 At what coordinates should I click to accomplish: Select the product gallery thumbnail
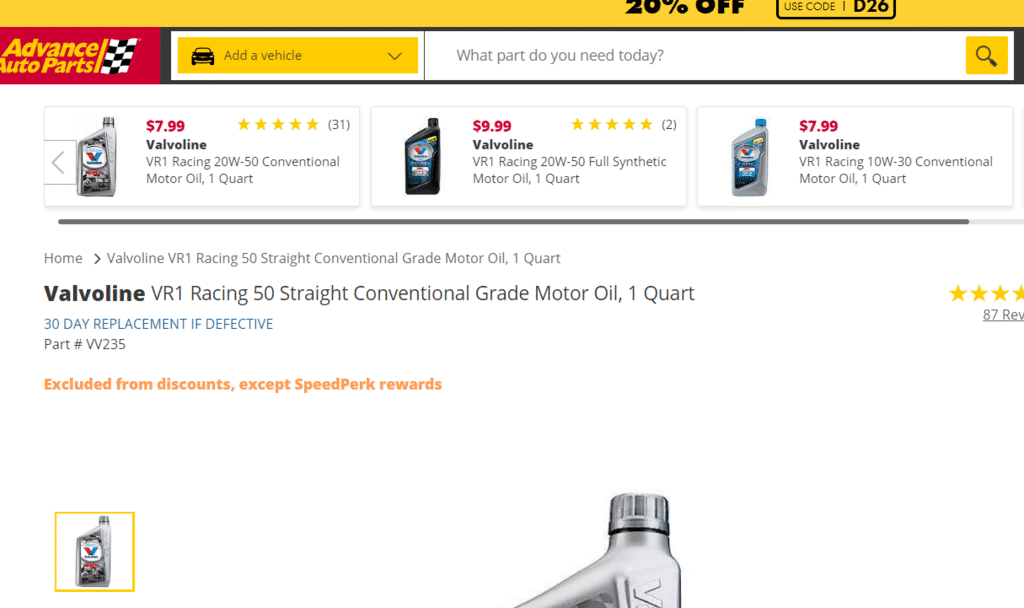(x=95, y=552)
